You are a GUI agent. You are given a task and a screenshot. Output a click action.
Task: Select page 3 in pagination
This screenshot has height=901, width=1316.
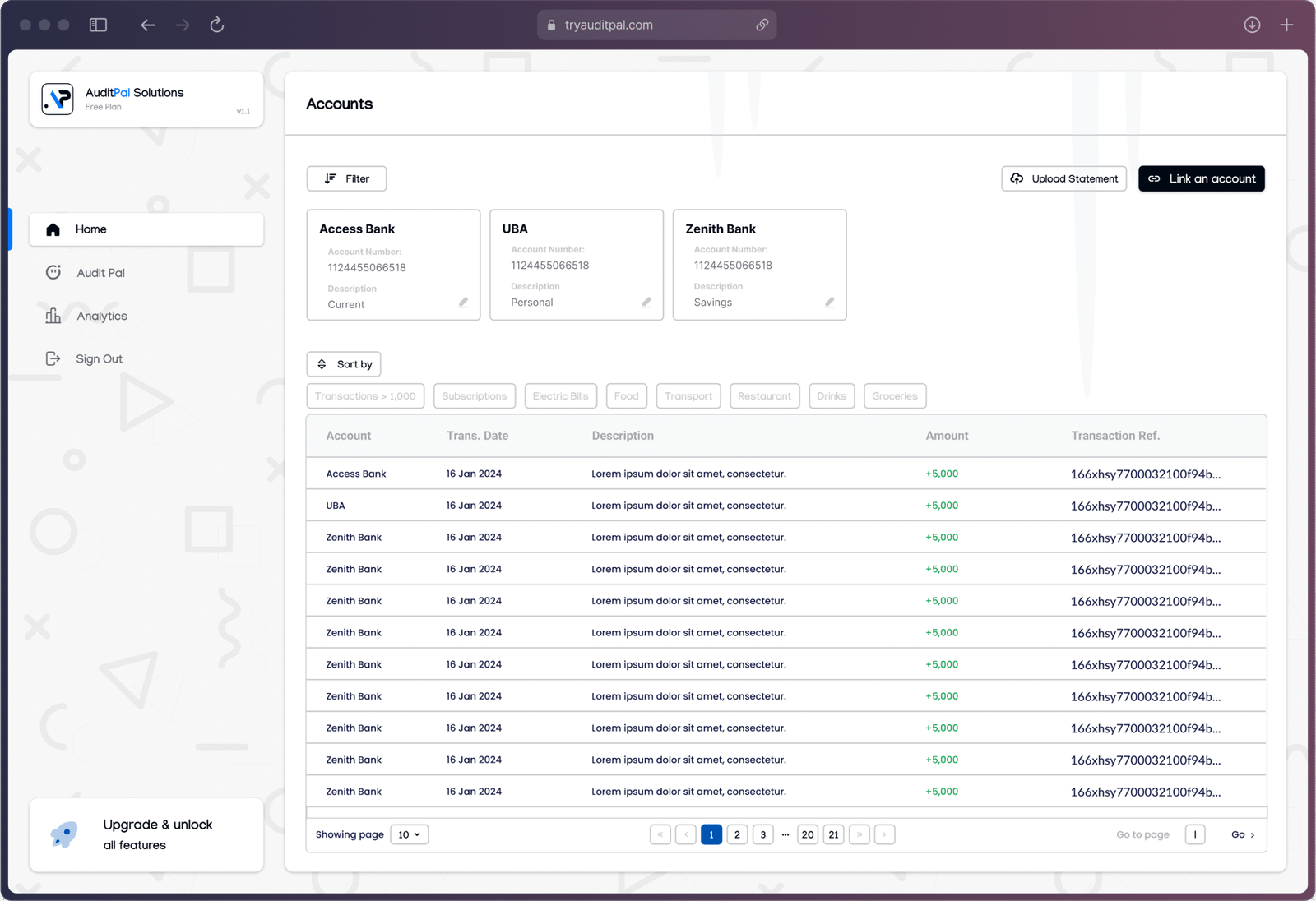763,834
